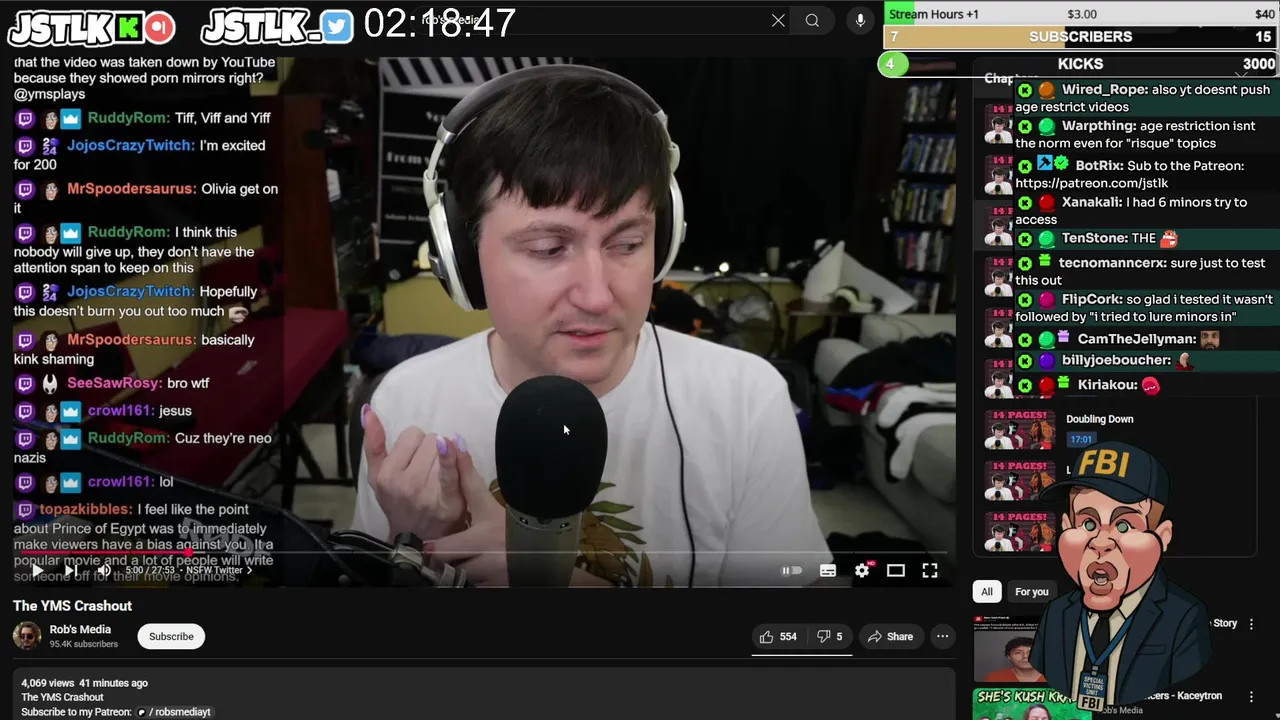Click the BotRix patreon.com/jstlk chat link
Image resolution: width=1280 pixels, height=720 pixels.
pyautogui.click(x=1092, y=183)
